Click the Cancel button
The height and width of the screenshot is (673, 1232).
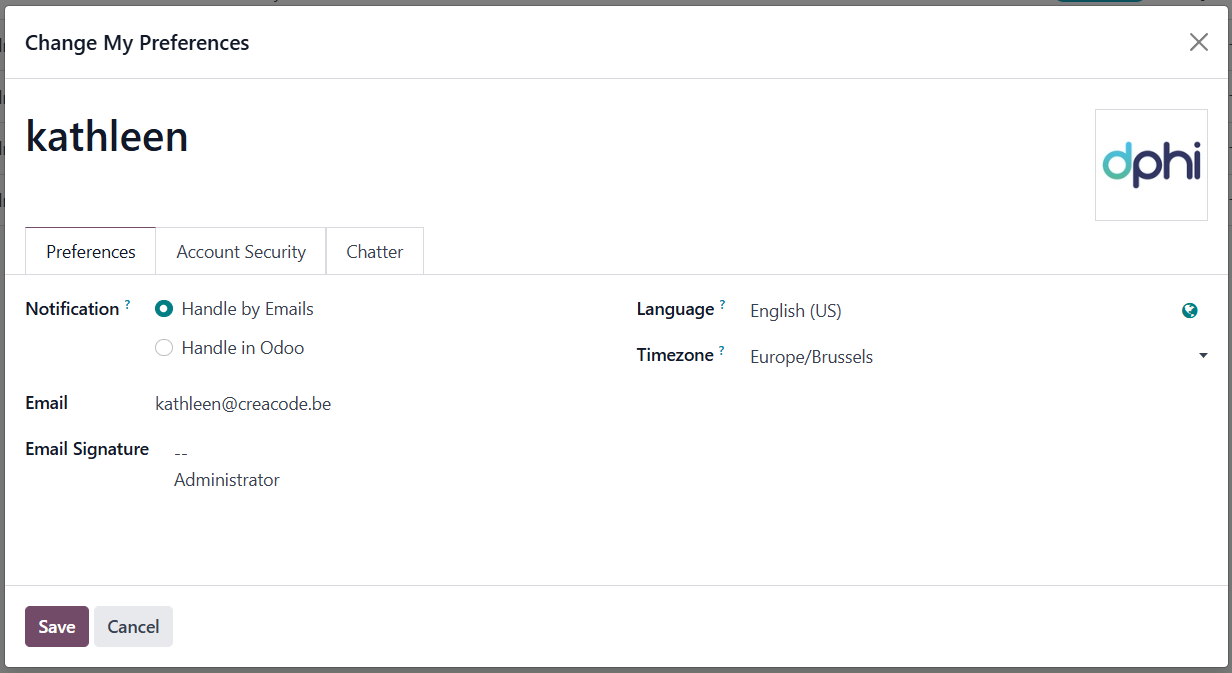(x=132, y=626)
